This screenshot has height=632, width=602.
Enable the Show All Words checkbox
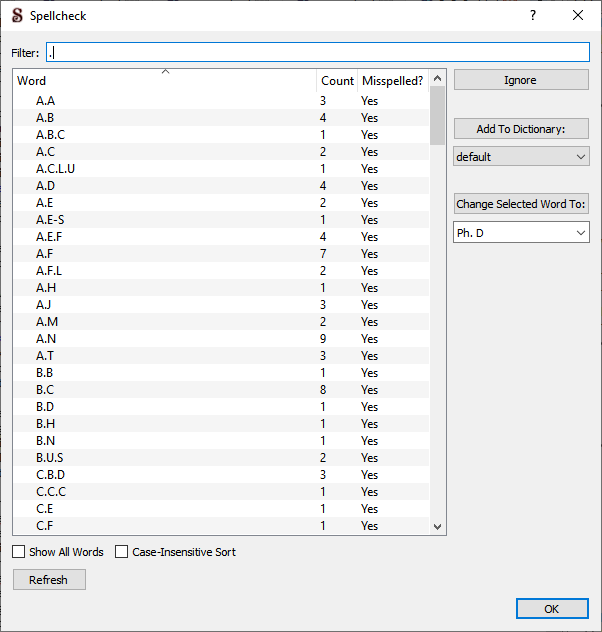tap(19, 552)
